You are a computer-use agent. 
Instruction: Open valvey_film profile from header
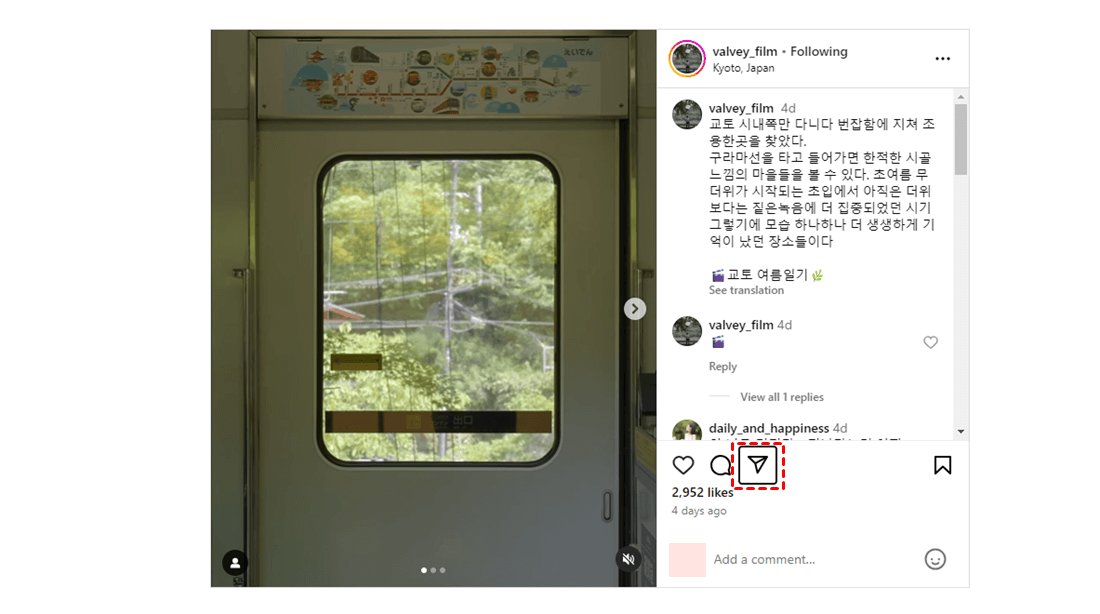pos(744,51)
